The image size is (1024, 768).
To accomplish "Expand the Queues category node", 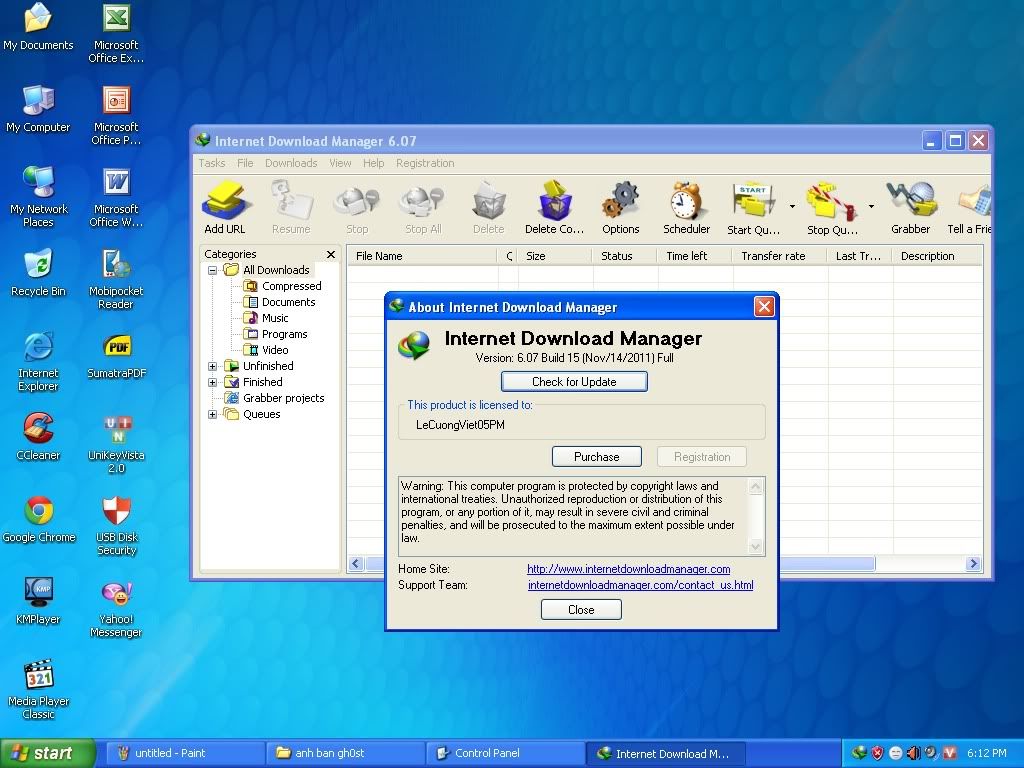I will (x=212, y=415).
